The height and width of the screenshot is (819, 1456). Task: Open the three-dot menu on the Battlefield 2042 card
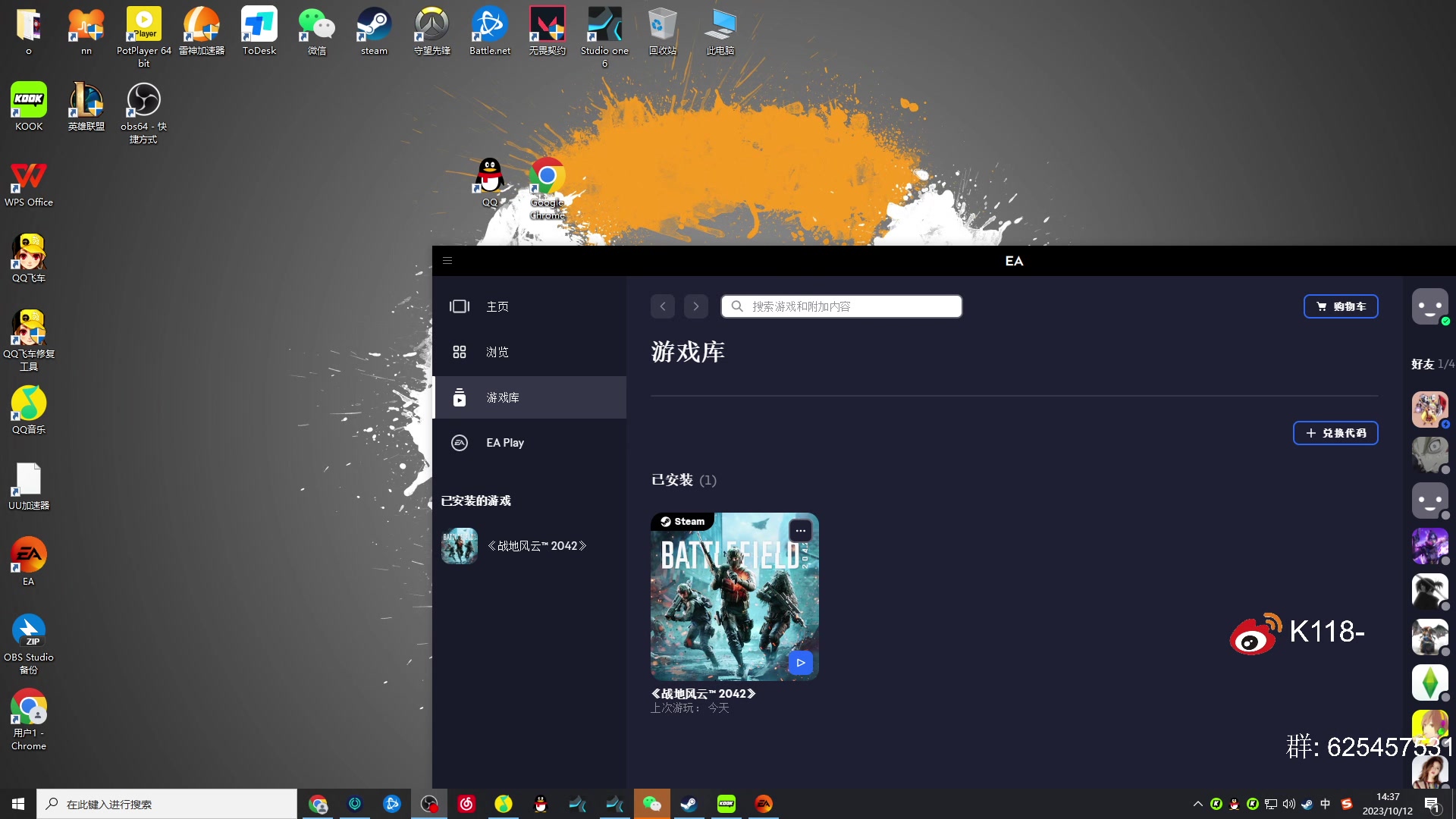pos(801,531)
